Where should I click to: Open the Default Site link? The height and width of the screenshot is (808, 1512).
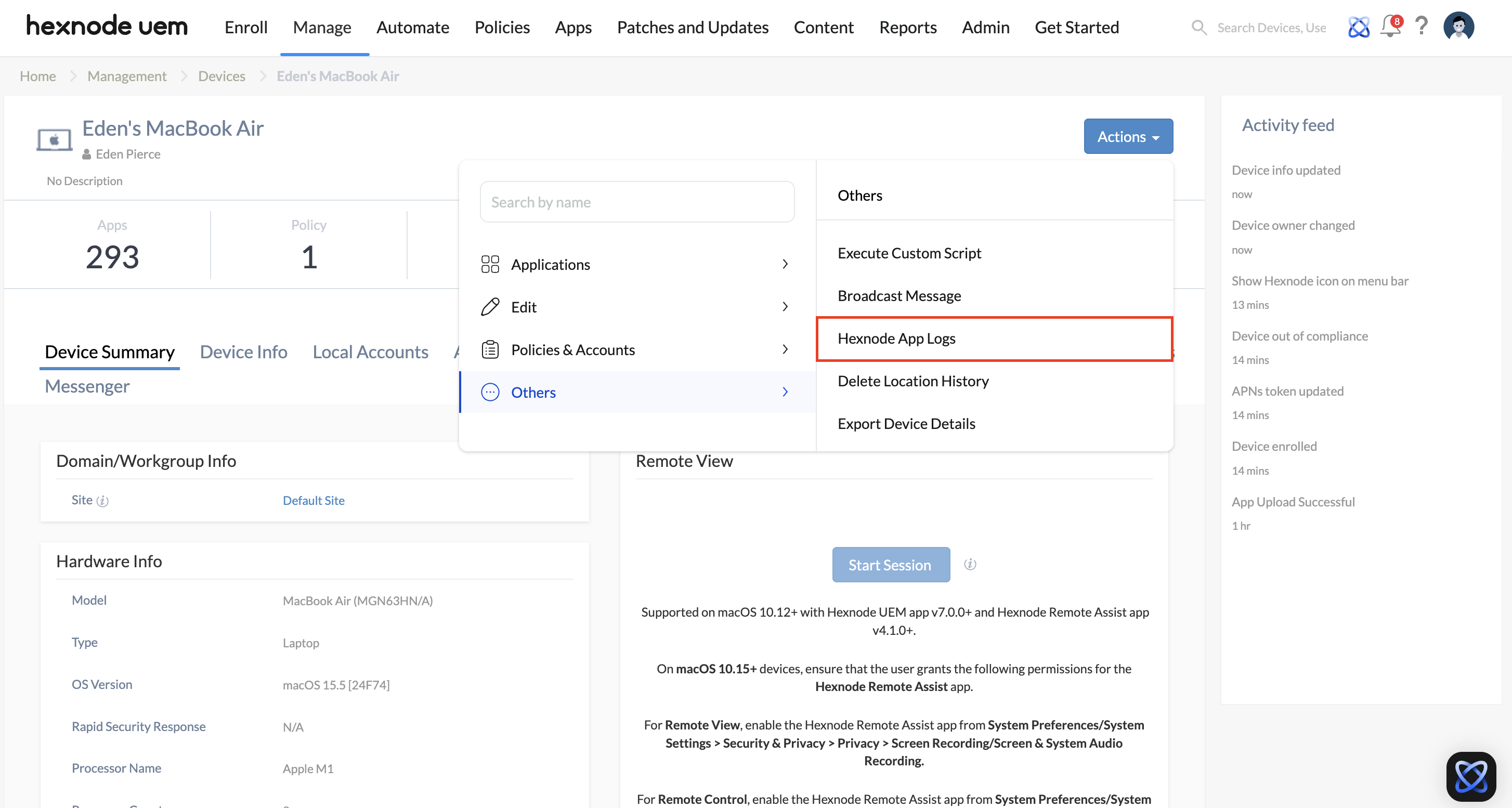tap(314, 501)
